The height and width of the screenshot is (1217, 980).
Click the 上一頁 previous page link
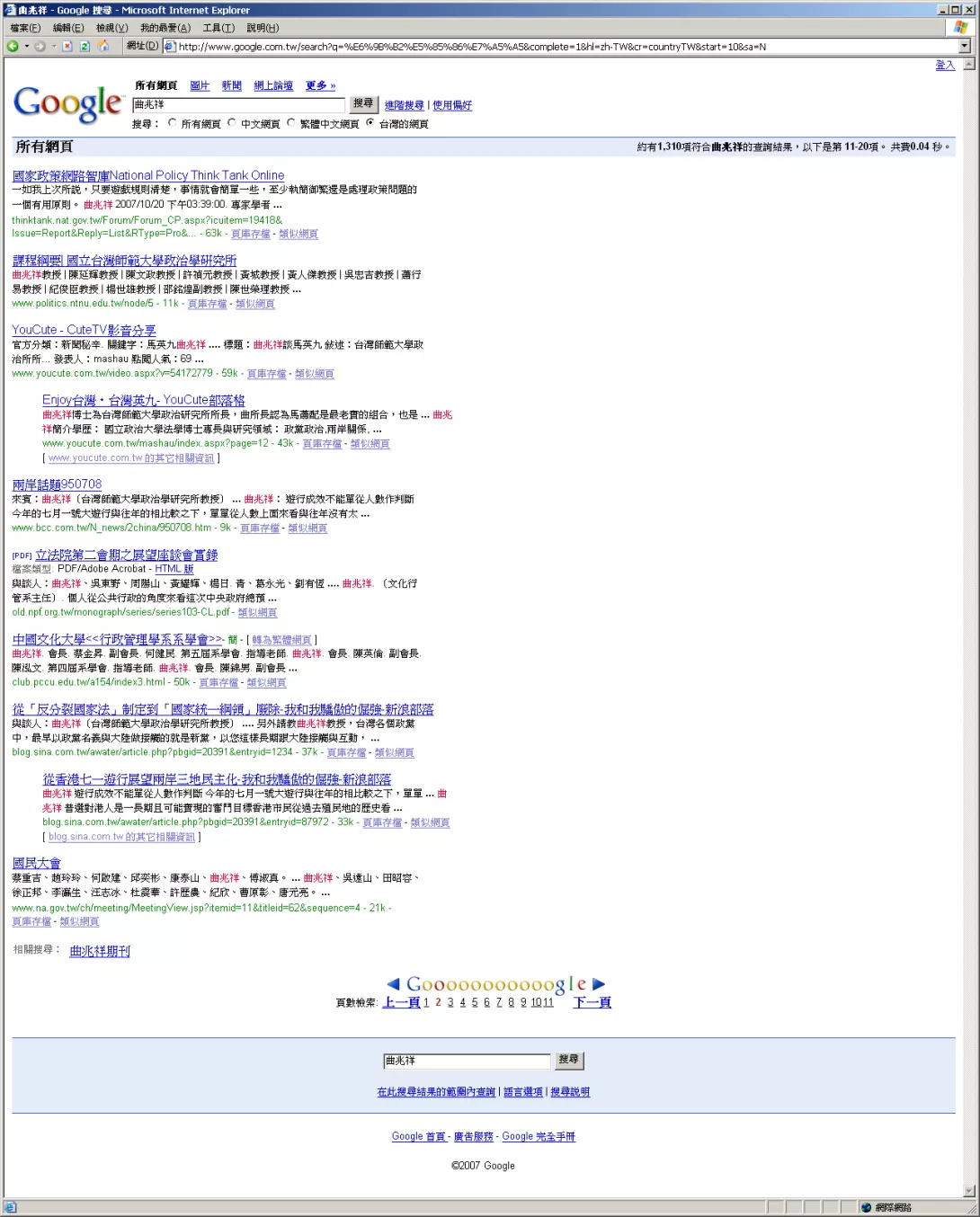401,1002
